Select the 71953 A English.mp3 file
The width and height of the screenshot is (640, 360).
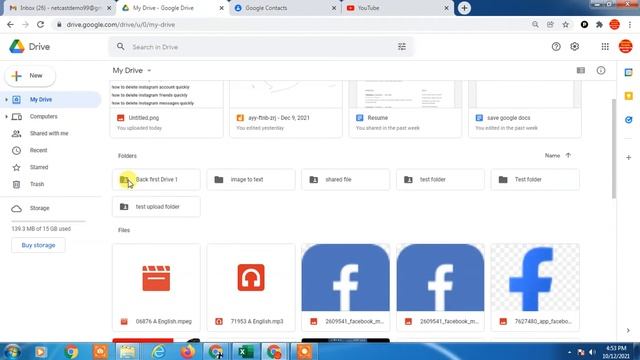click(251, 287)
